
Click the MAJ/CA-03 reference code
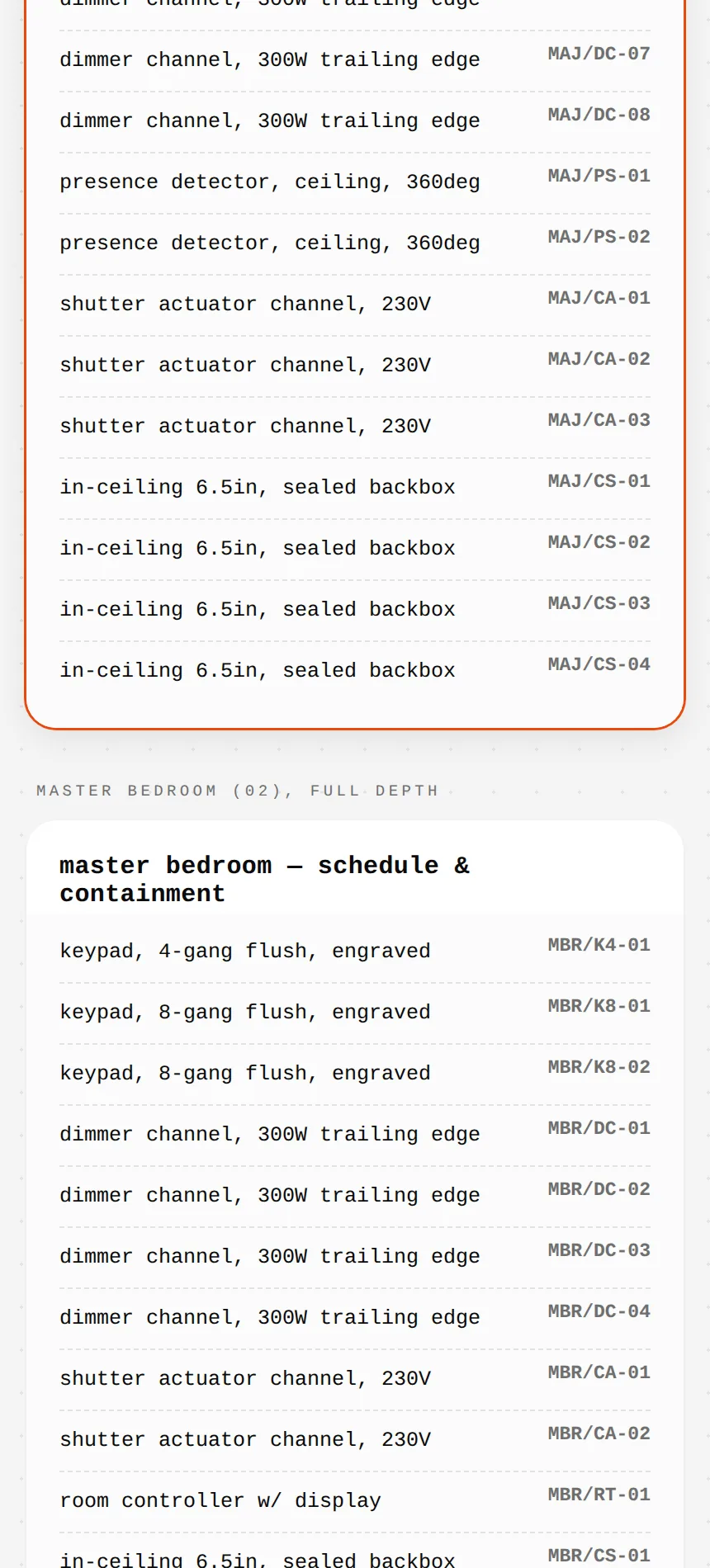click(599, 420)
